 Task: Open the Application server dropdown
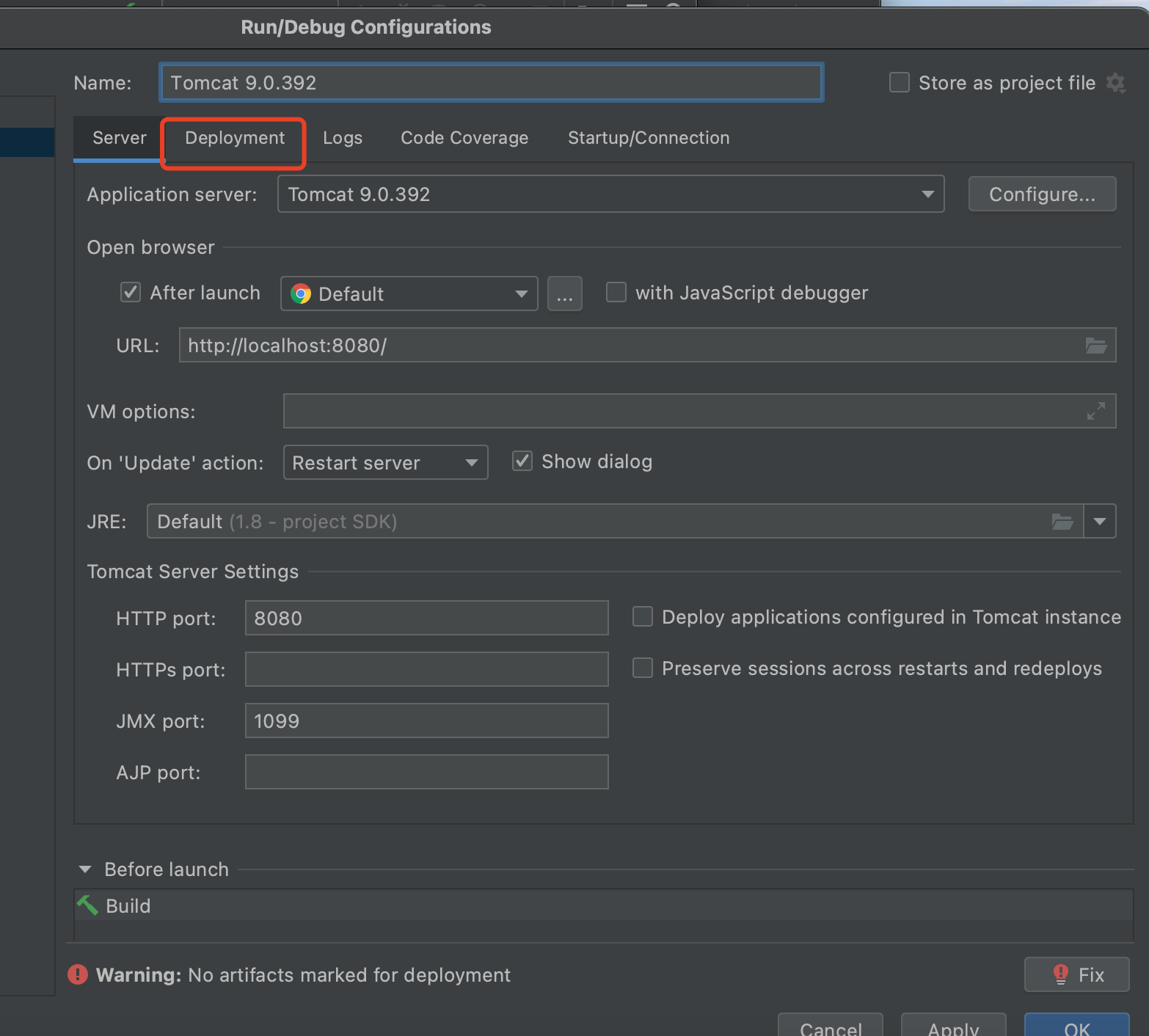coord(610,194)
